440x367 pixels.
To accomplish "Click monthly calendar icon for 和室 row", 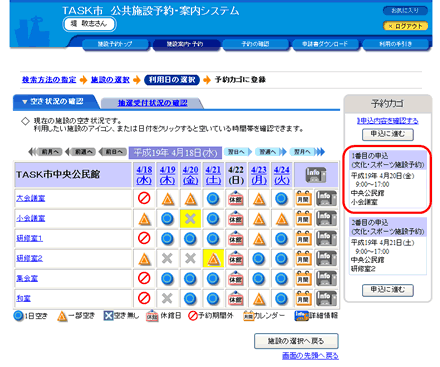I will tap(303, 298).
